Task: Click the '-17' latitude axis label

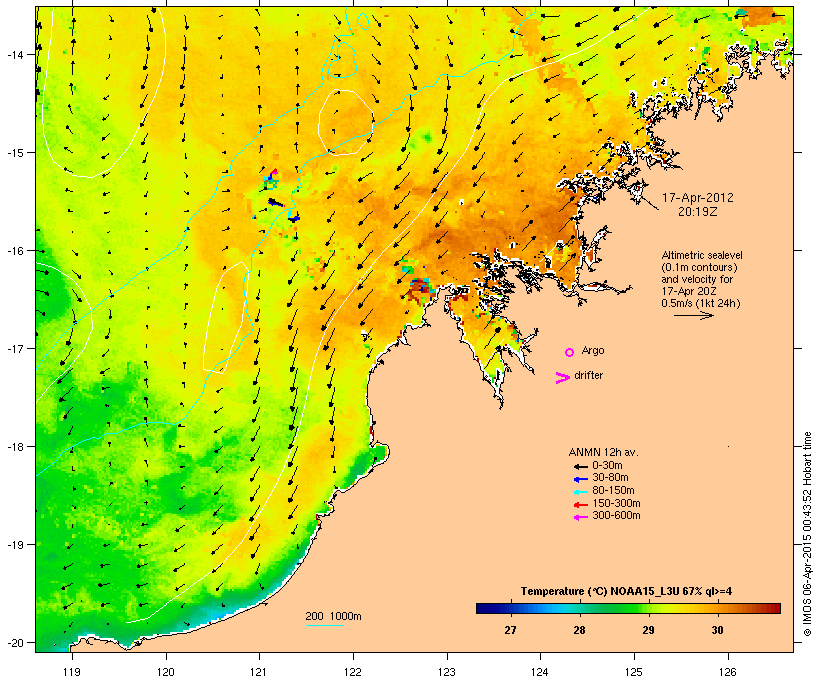Action: pyautogui.click(x=14, y=348)
